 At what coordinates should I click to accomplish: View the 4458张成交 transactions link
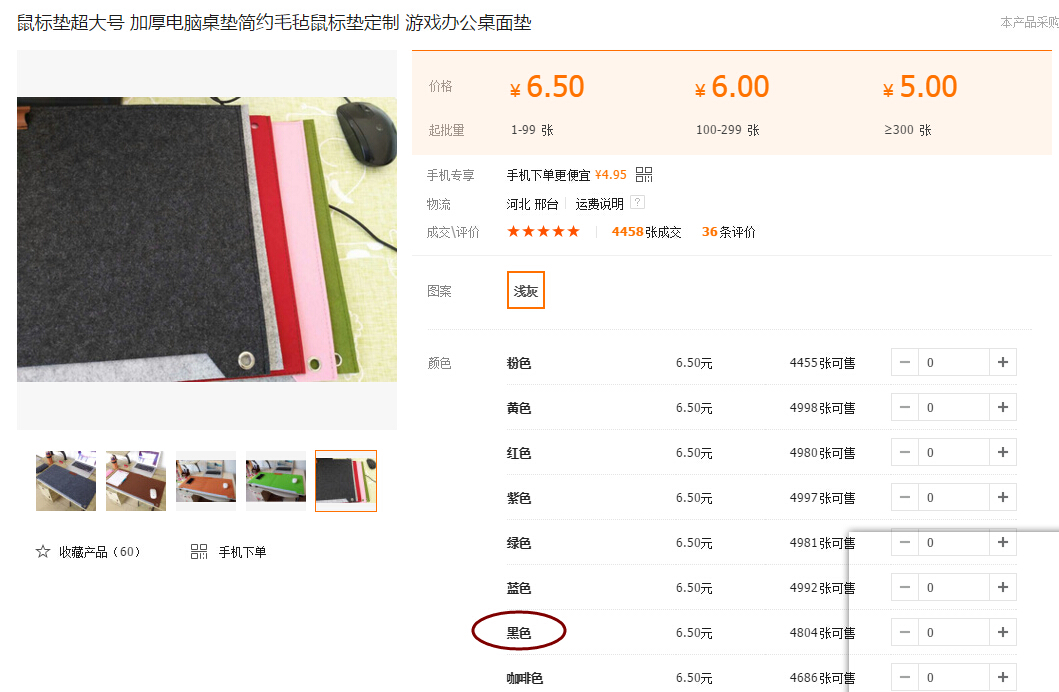(x=646, y=232)
